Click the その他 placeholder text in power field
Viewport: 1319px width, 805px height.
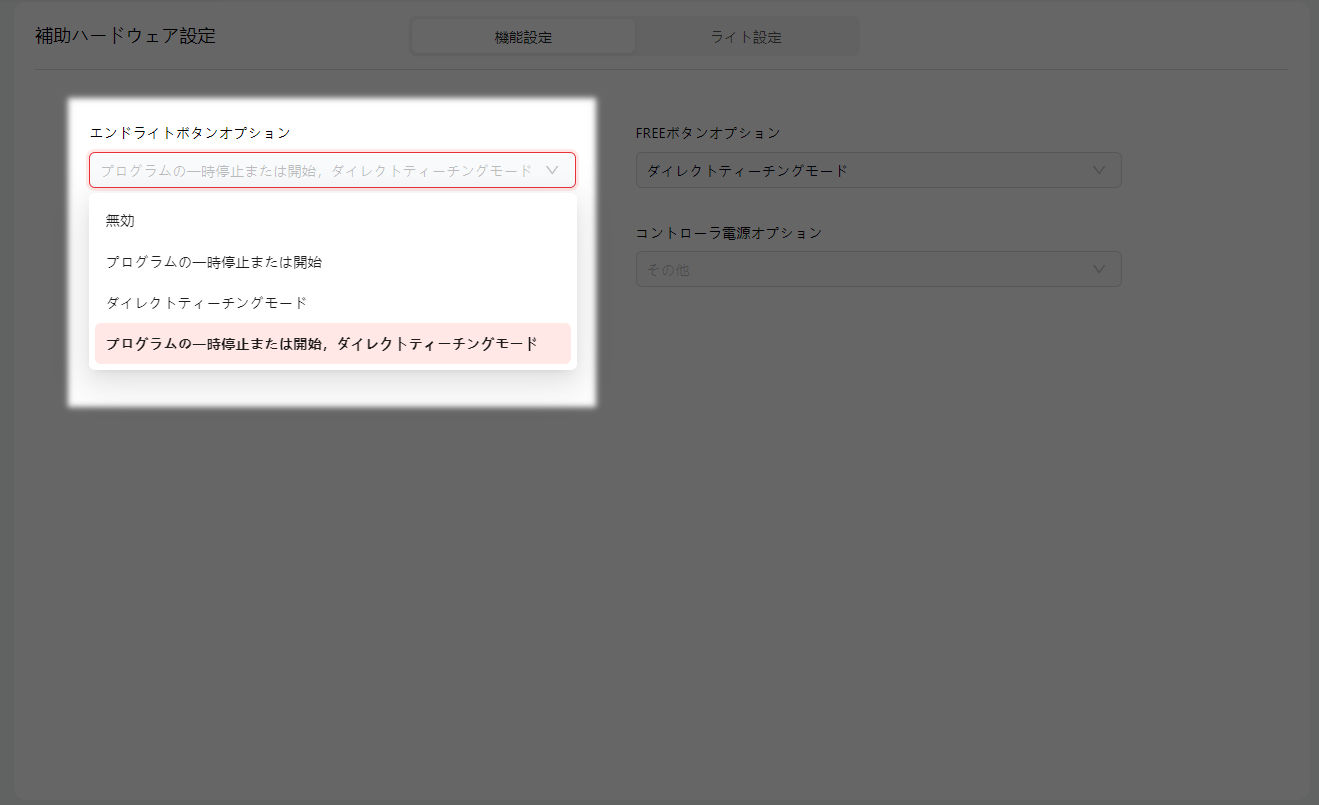click(668, 270)
